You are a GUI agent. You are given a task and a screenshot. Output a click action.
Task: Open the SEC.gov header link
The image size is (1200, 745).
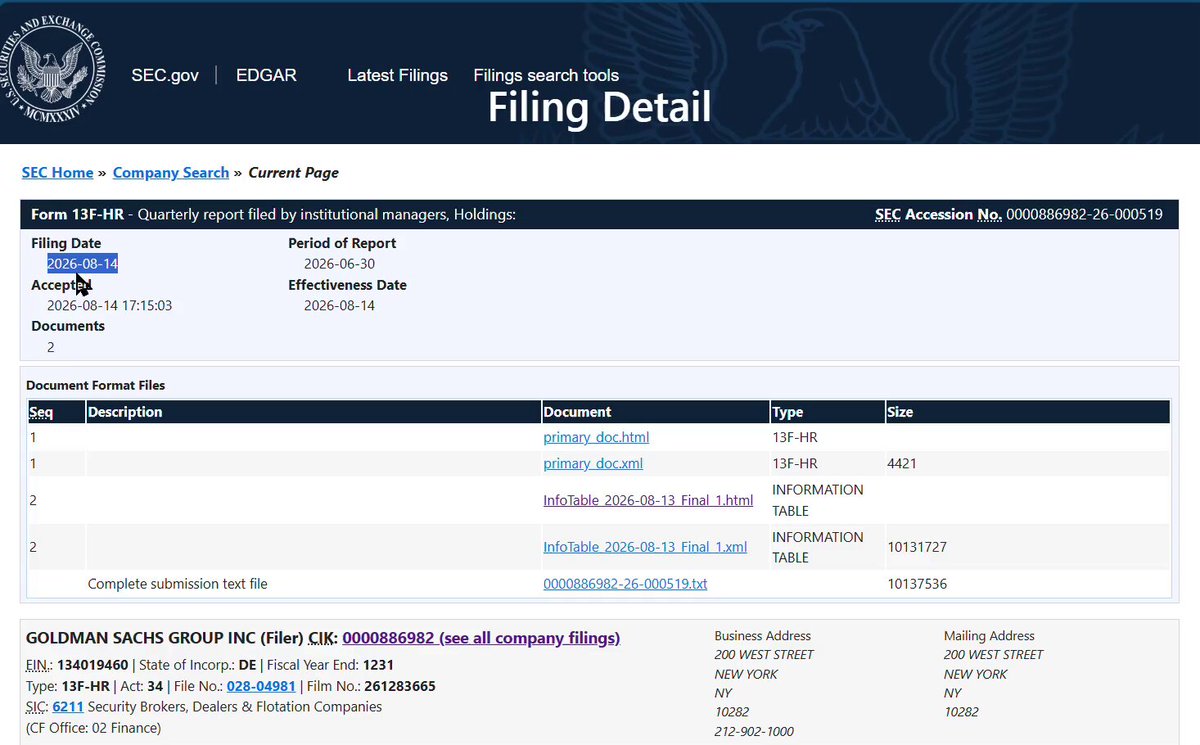pyautogui.click(x=165, y=75)
